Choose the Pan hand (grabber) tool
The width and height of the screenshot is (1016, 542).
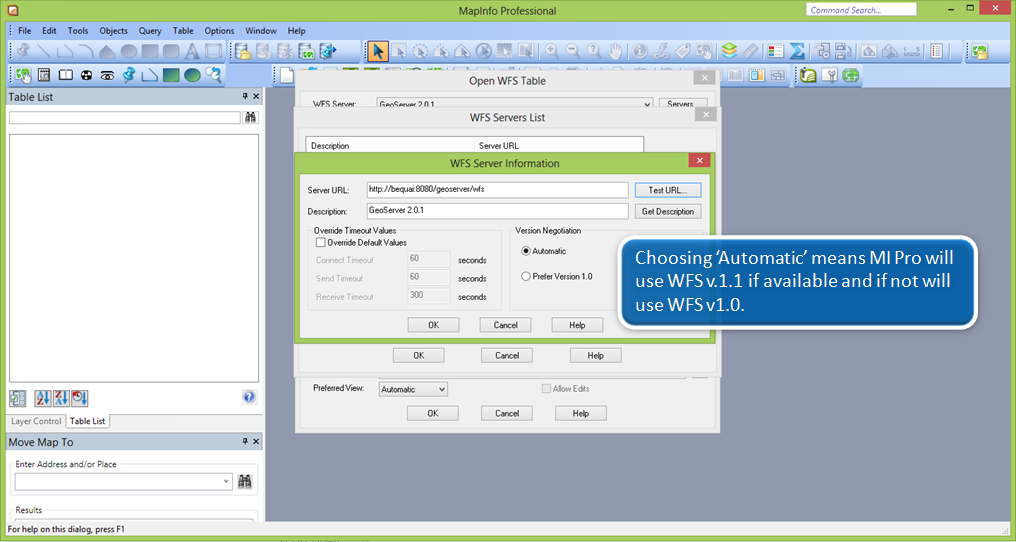pos(615,51)
